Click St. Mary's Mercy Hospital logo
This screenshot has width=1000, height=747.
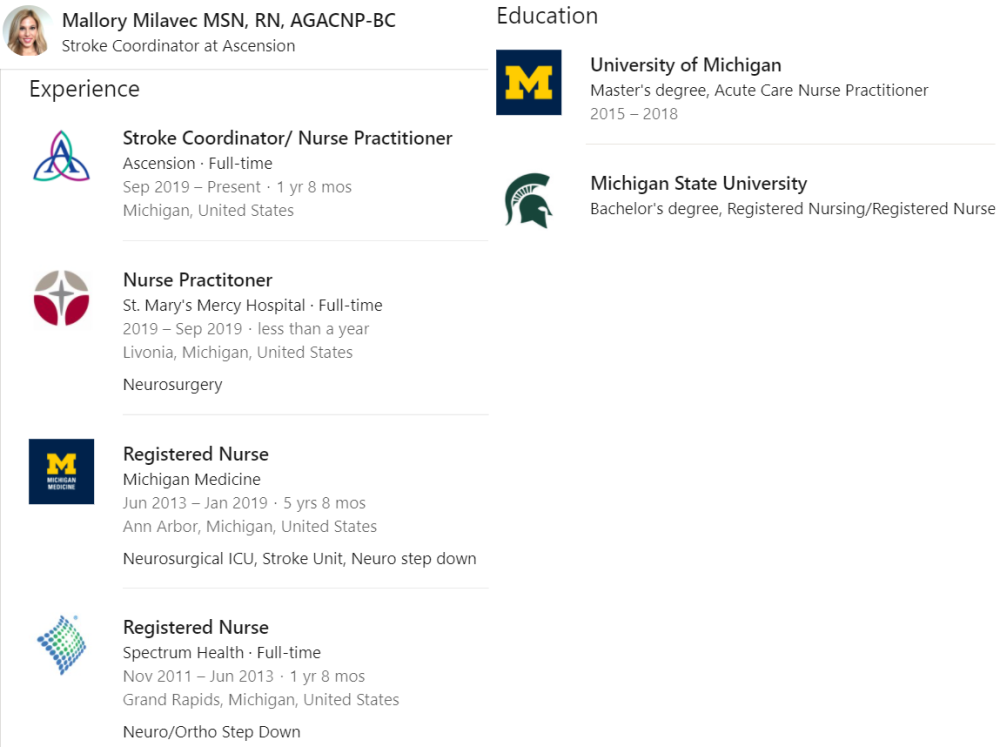(61, 298)
